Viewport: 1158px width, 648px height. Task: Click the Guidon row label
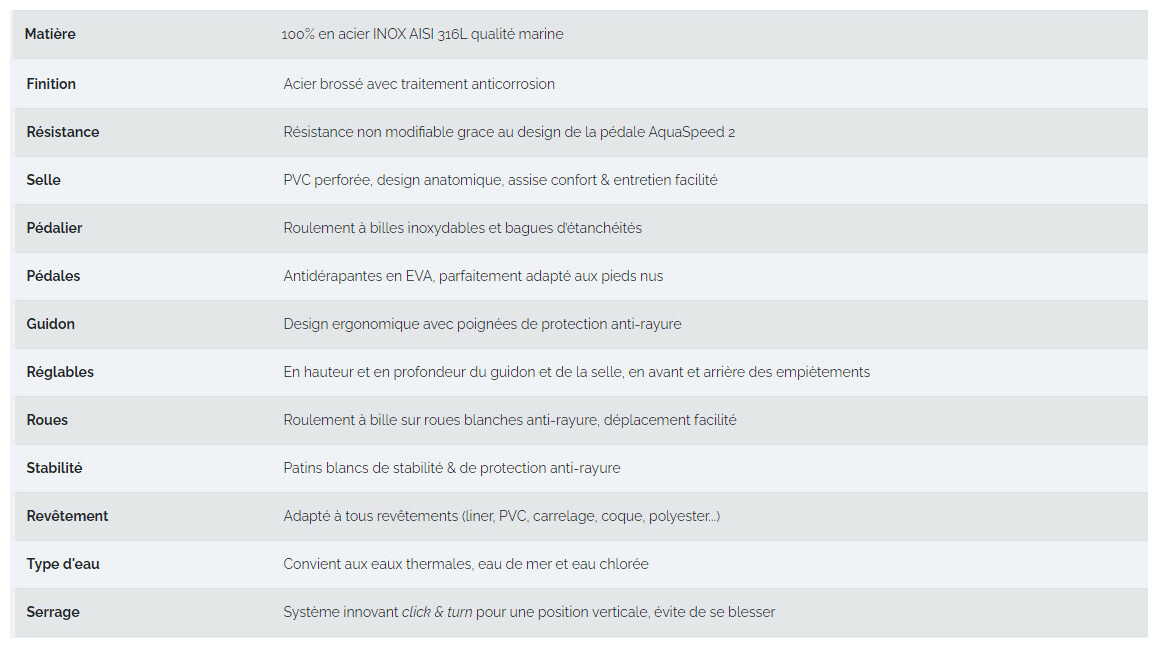50,324
